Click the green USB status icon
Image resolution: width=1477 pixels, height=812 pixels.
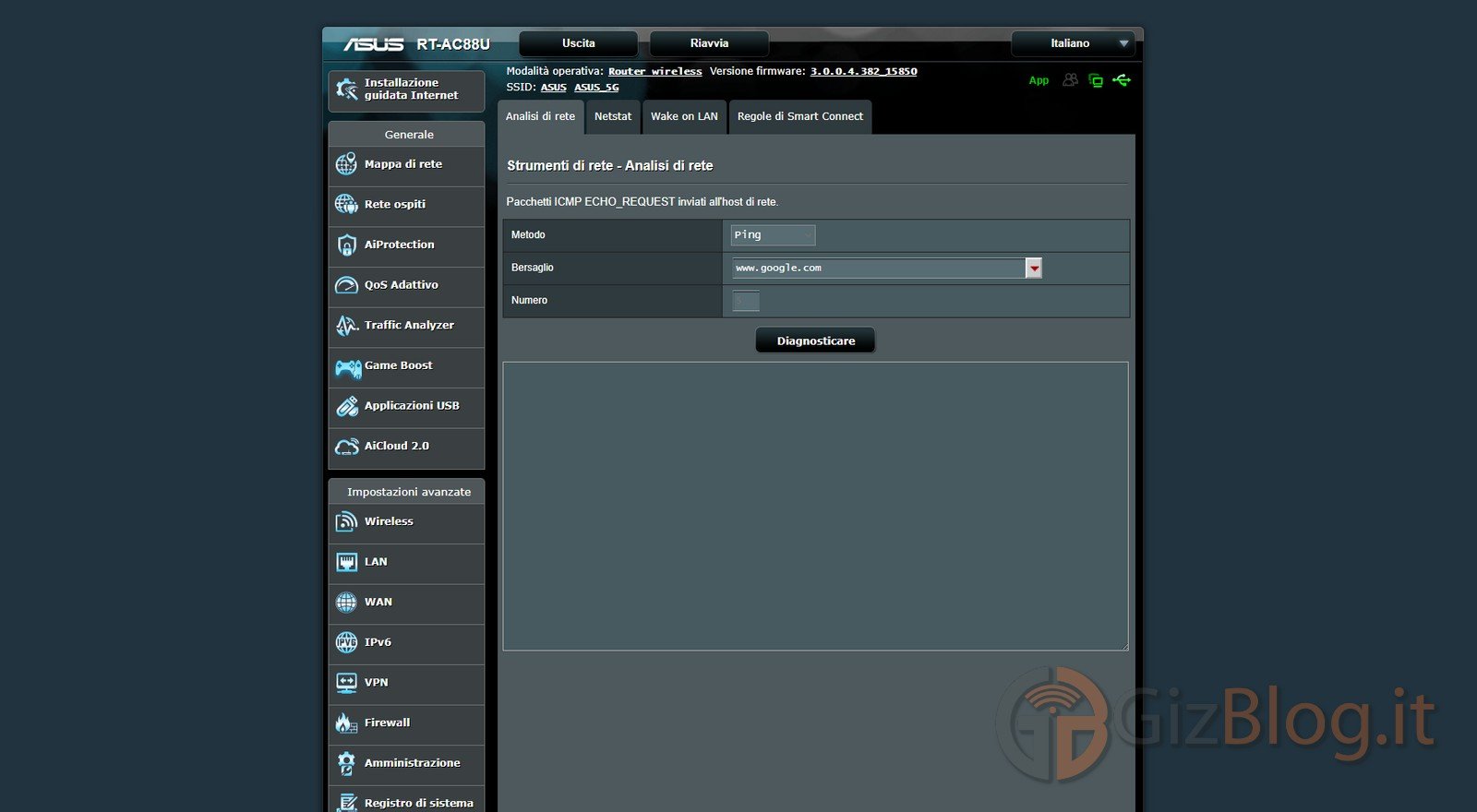pos(1122,80)
